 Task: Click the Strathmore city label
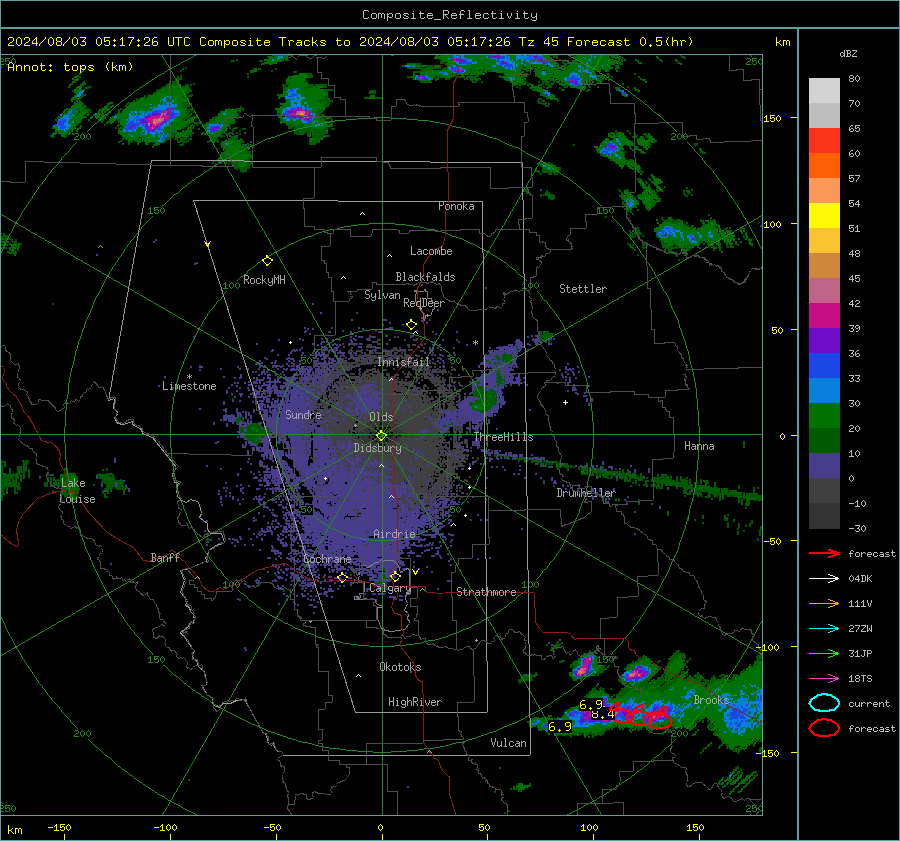(486, 592)
